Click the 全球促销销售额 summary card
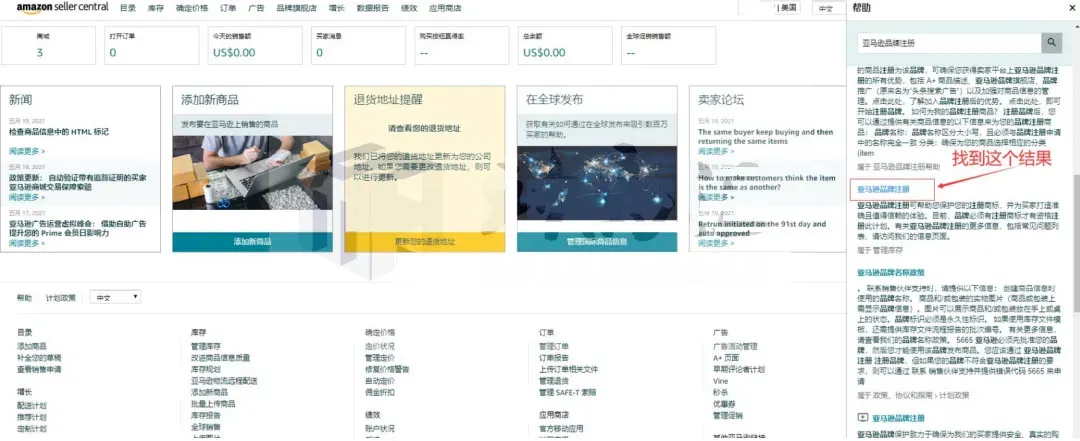1080x441 pixels. pyautogui.click(x=668, y=45)
